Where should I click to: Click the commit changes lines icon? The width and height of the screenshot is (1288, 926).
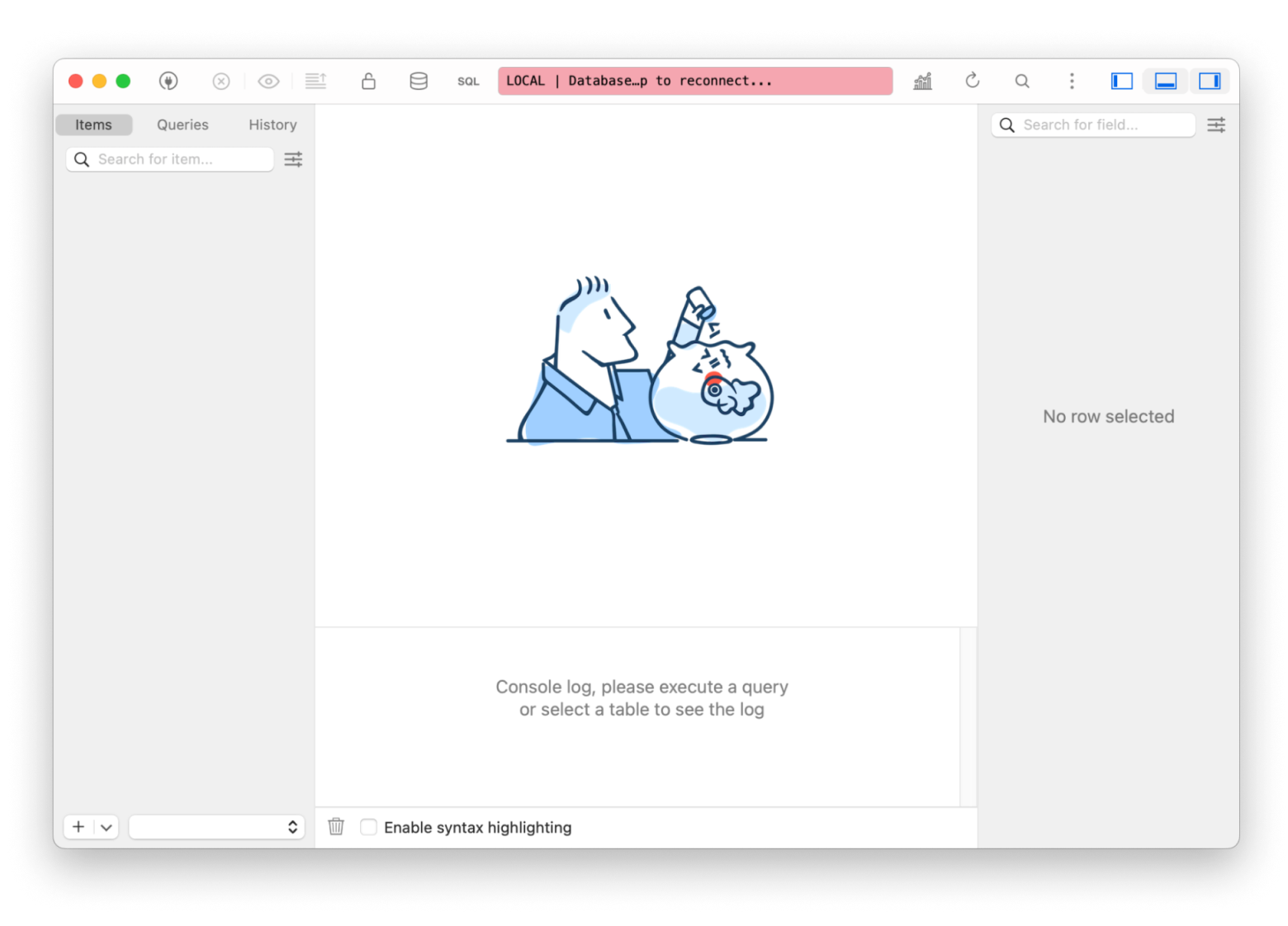click(315, 81)
